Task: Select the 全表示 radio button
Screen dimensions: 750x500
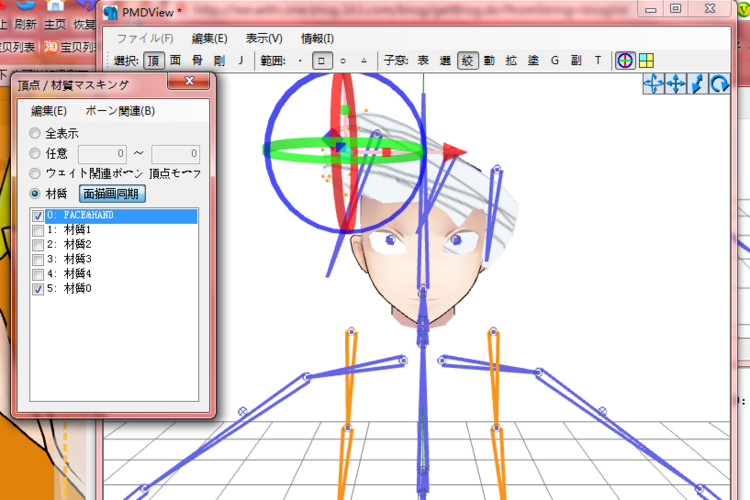Action: point(34,133)
